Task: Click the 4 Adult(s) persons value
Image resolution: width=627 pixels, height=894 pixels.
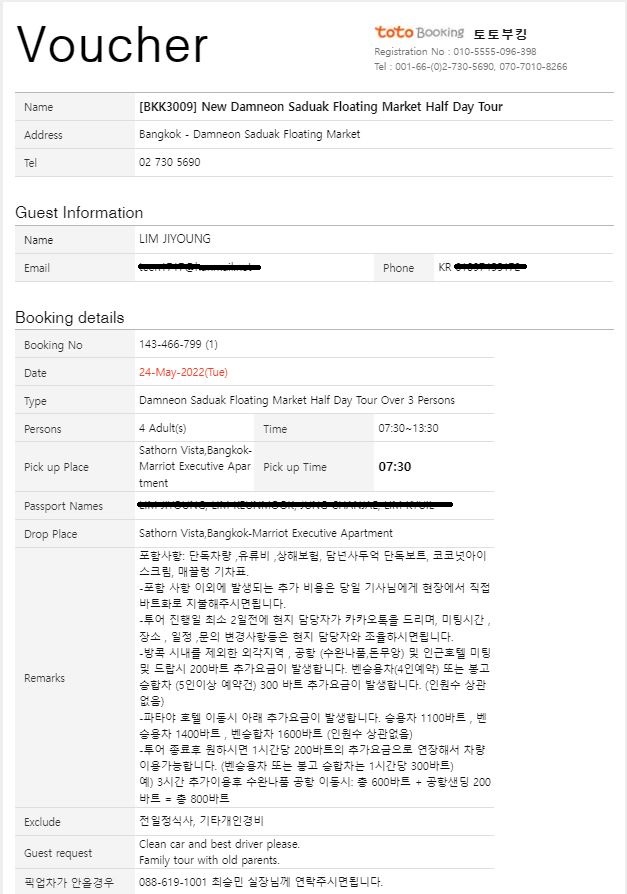Action: (x=162, y=428)
